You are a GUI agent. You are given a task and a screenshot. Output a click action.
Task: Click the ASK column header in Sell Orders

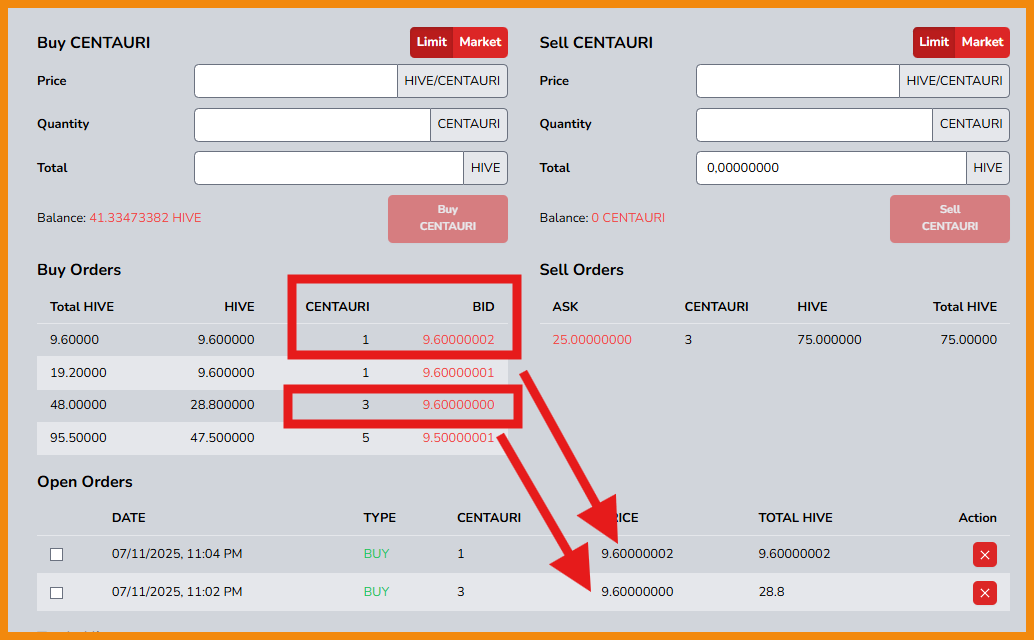[x=565, y=307]
